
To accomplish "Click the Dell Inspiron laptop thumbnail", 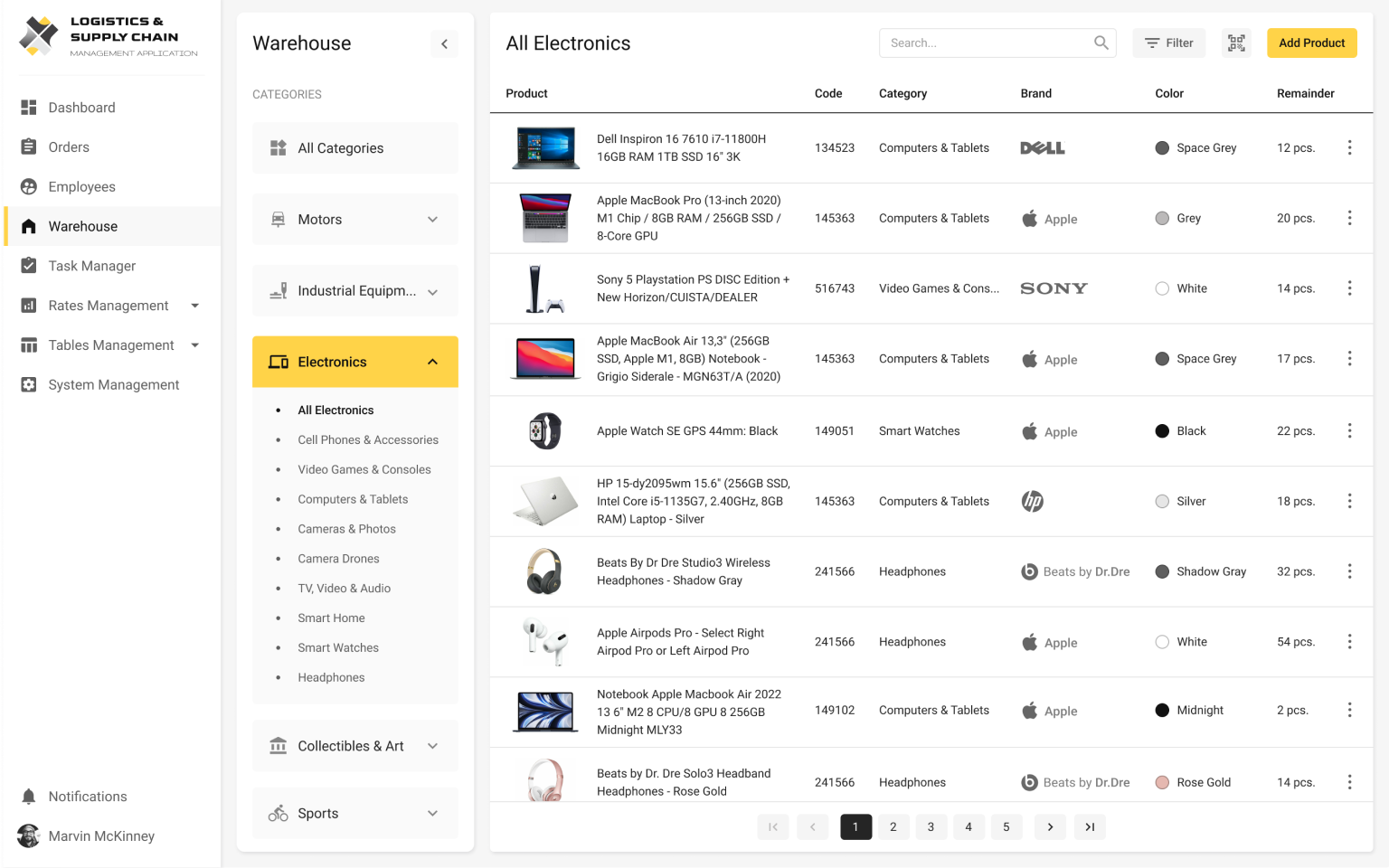I will pos(546,148).
